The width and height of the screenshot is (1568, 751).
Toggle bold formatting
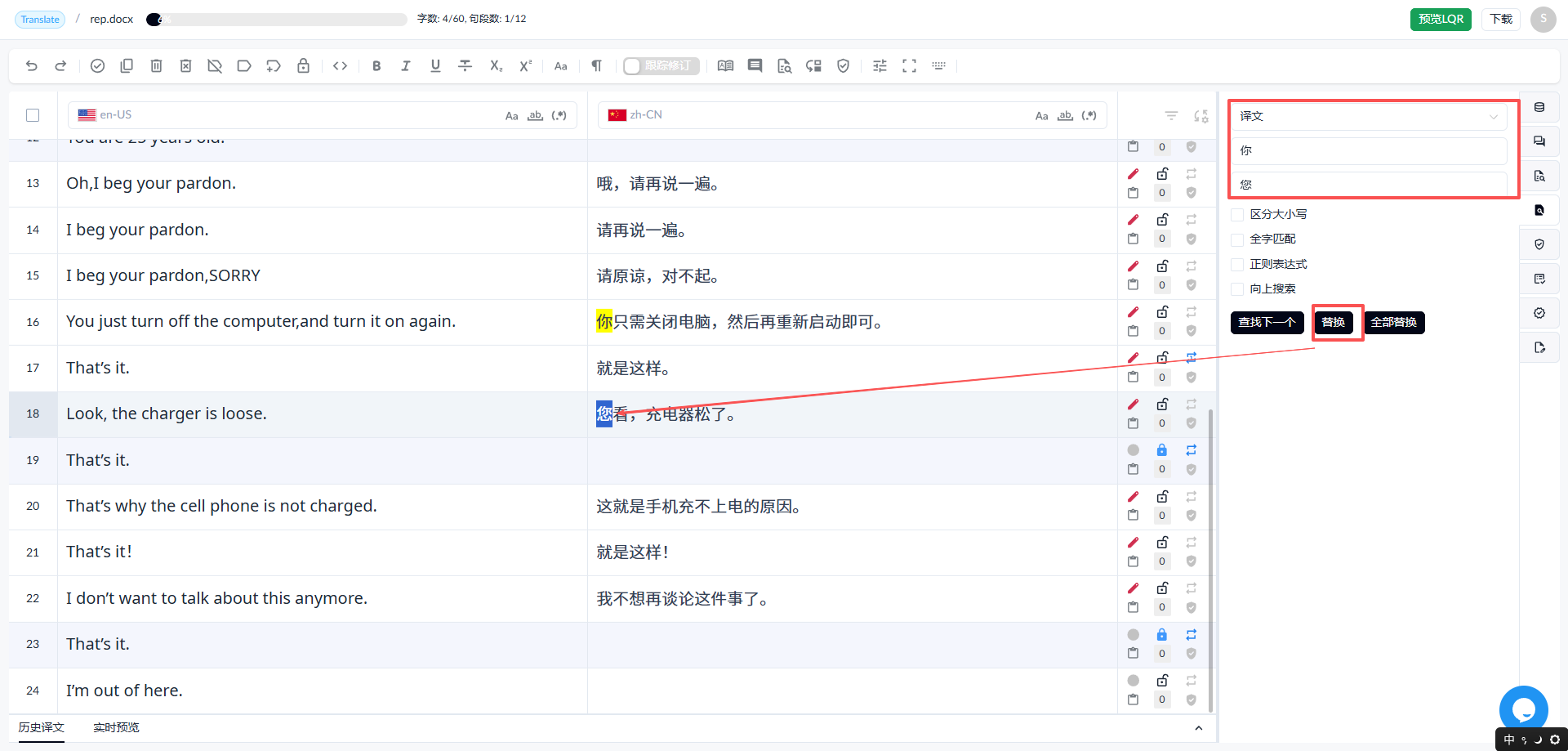click(x=376, y=66)
